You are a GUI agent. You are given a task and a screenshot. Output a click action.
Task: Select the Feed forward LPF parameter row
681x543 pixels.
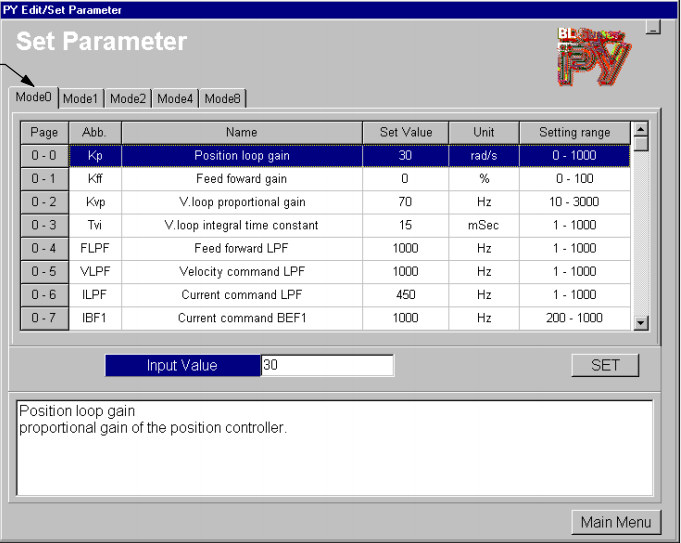[x=241, y=249]
